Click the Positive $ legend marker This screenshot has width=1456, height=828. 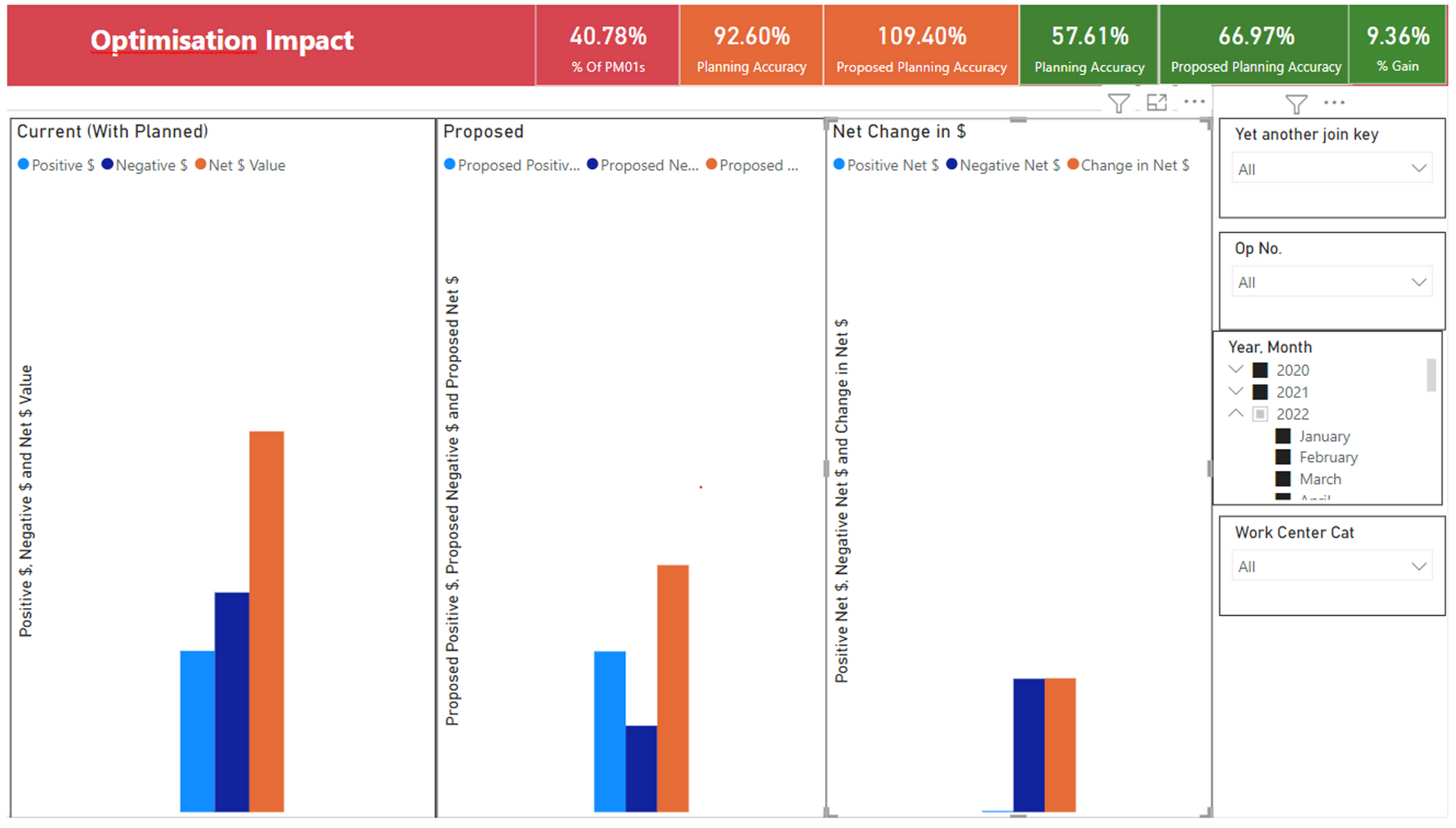click(x=24, y=165)
